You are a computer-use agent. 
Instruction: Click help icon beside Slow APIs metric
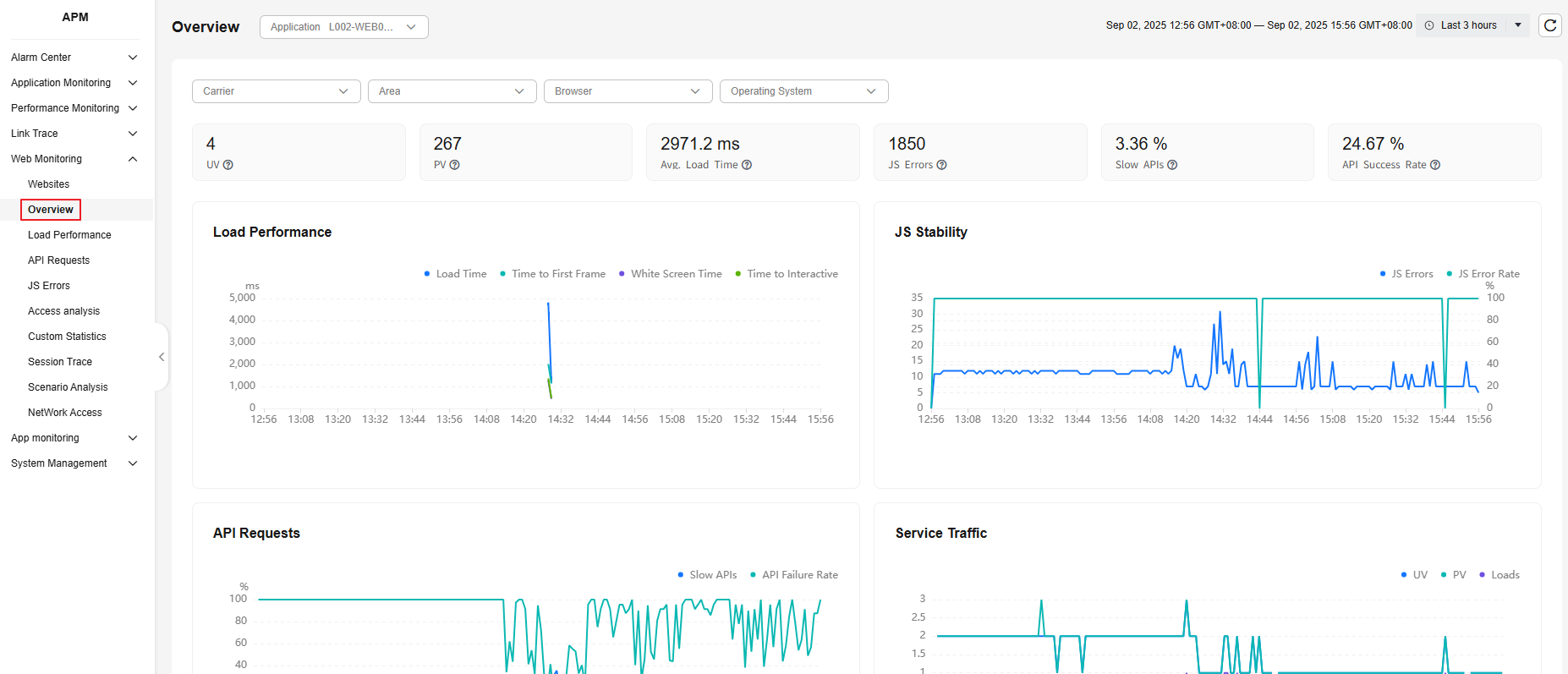(1172, 165)
